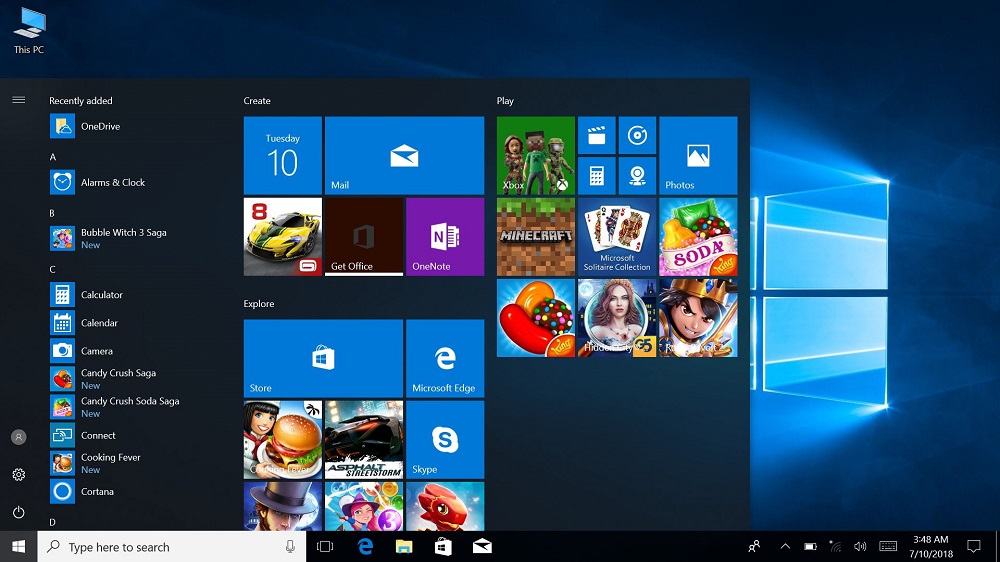Open the small Calculator tile

[596, 175]
